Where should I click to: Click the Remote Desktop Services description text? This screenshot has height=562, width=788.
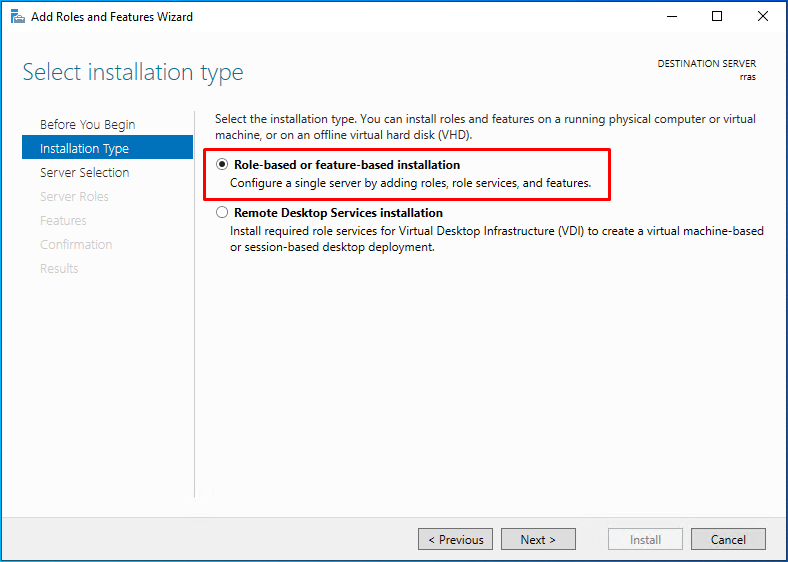[497, 239]
